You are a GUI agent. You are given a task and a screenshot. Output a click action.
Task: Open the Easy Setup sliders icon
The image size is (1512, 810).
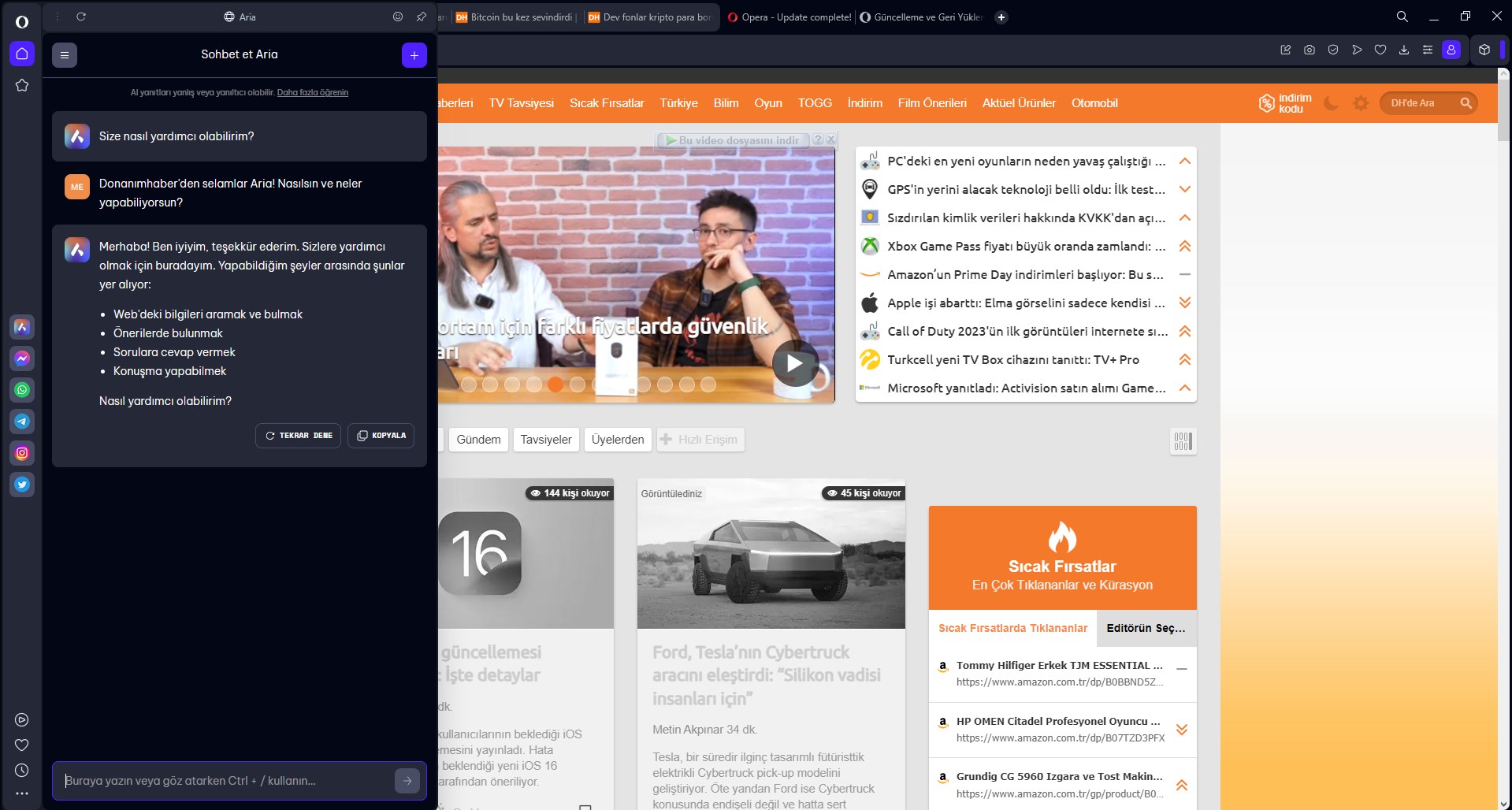coord(1428,50)
